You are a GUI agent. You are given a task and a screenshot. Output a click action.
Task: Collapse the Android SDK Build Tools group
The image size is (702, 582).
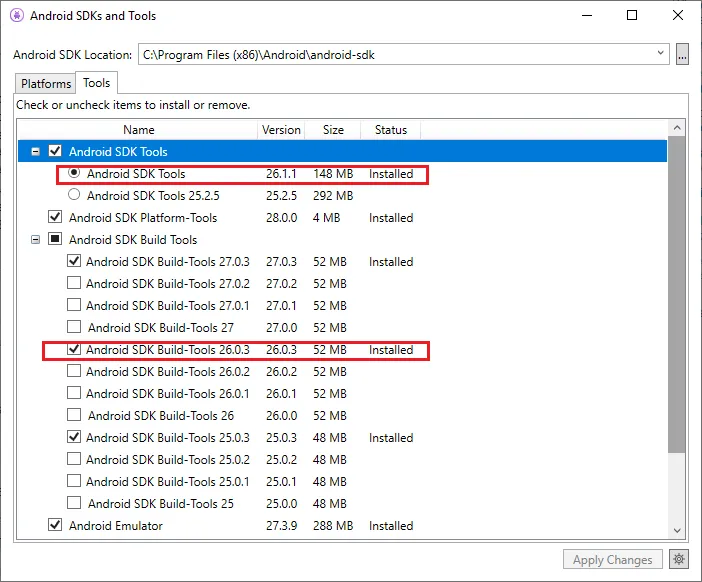click(x=35, y=240)
